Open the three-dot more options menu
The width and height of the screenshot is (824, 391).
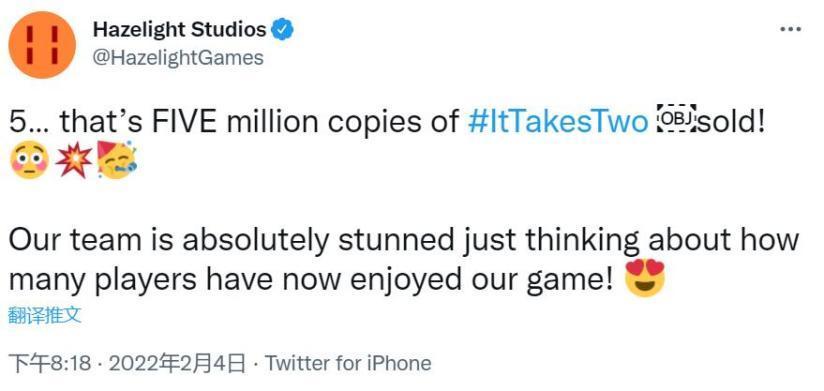(790, 29)
